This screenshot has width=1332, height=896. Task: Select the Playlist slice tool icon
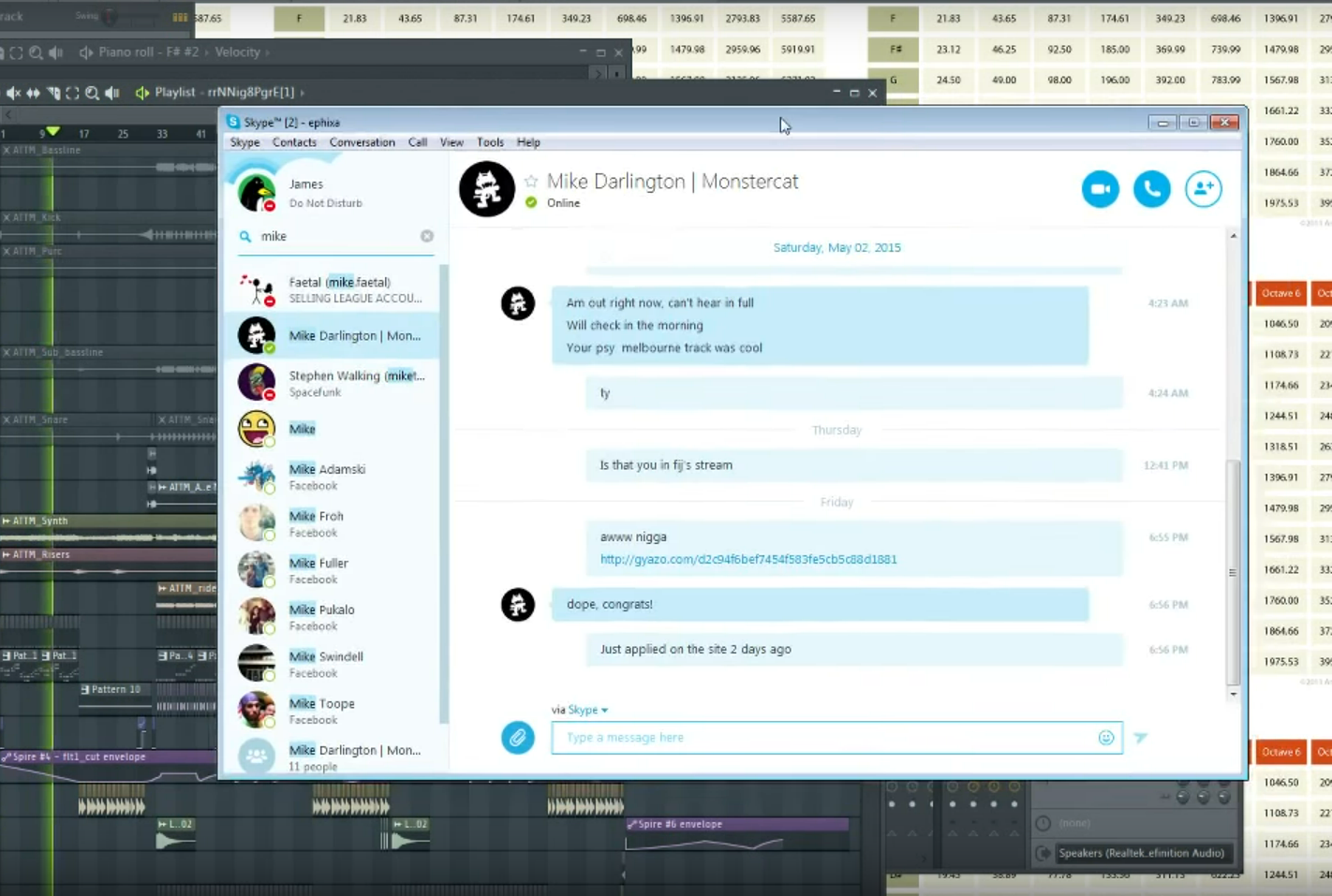pos(53,93)
